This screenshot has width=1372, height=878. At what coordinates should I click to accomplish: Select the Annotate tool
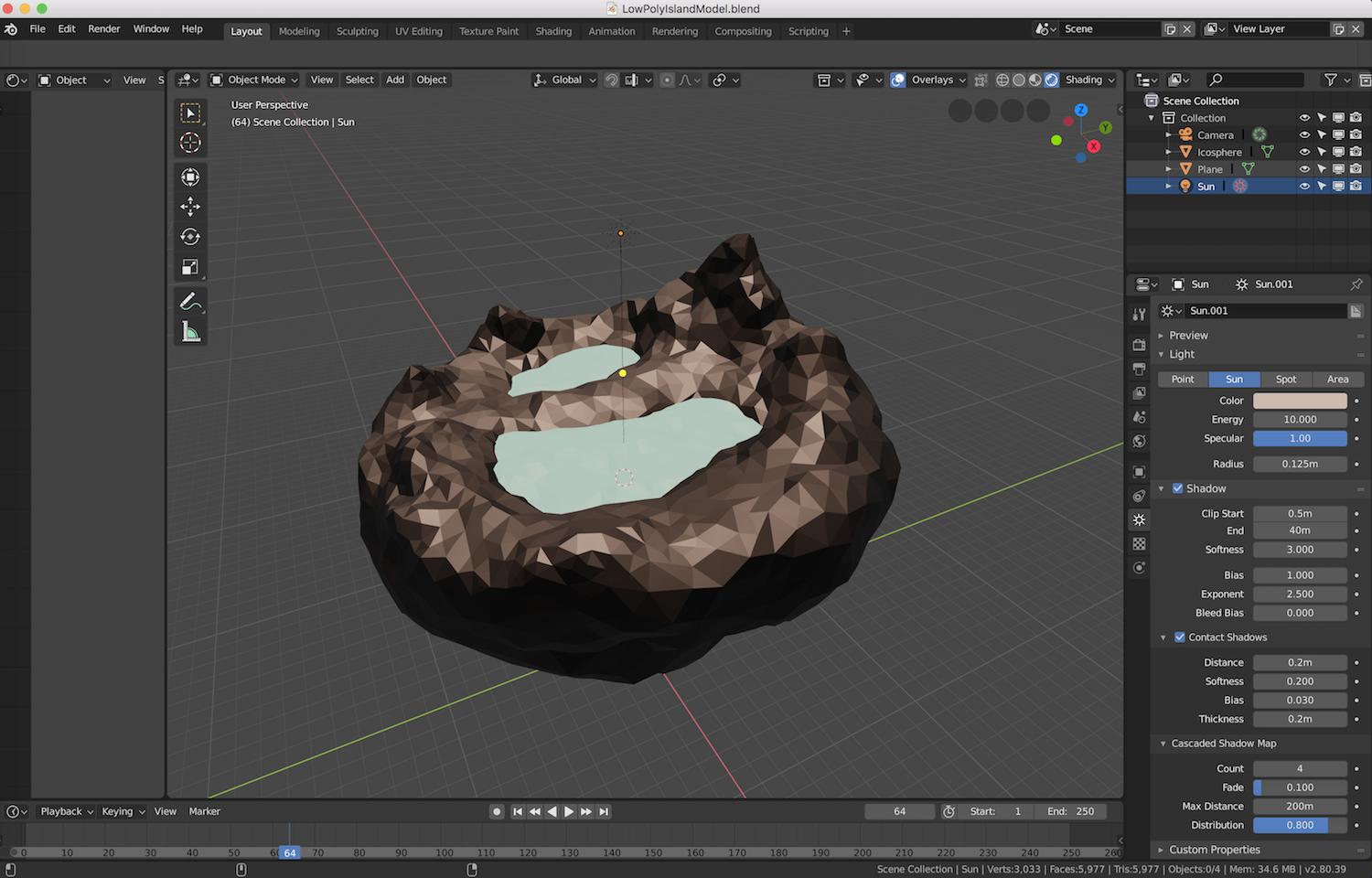click(190, 301)
